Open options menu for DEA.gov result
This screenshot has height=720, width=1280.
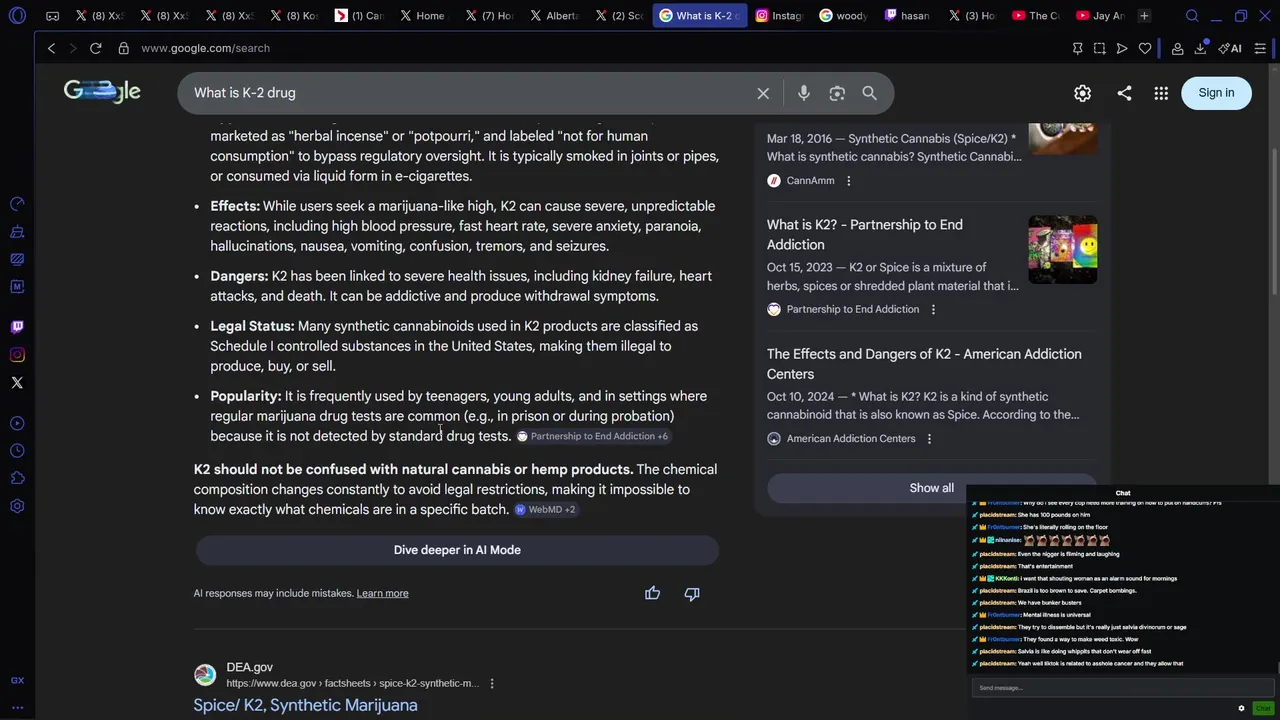click(x=492, y=684)
